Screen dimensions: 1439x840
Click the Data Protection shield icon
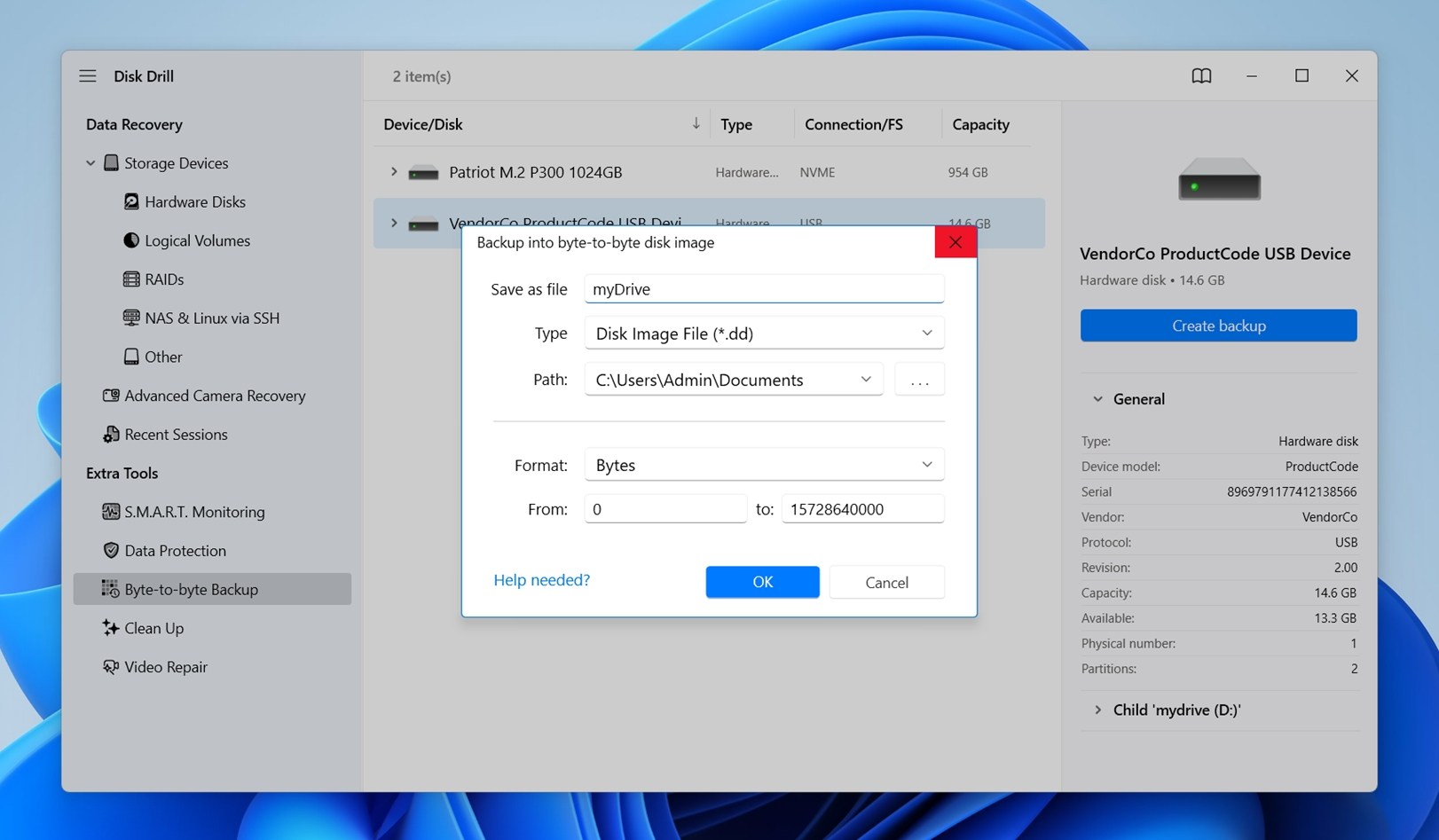pyautogui.click(x=111, y=551)
